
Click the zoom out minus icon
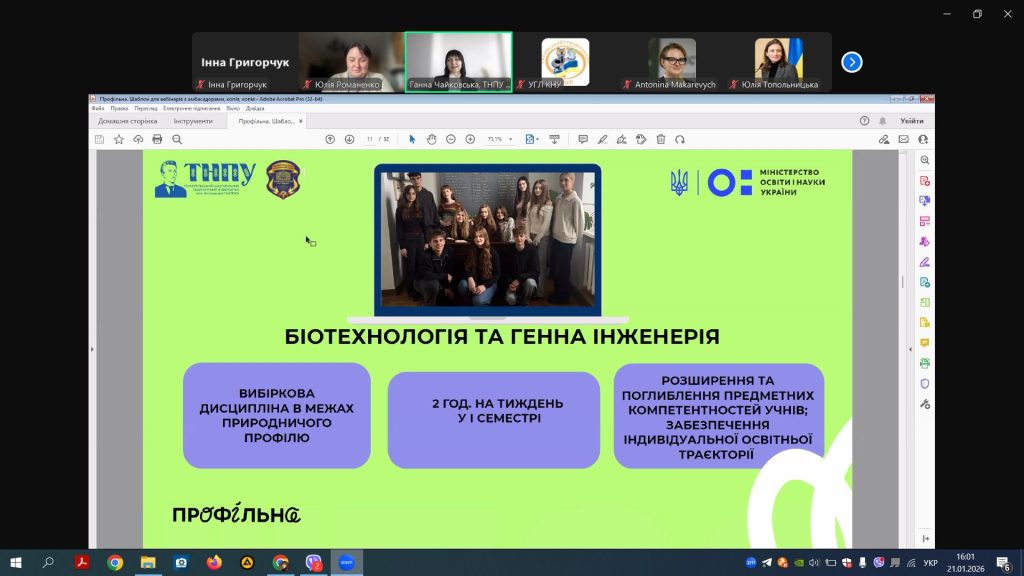click(x=452, y=139)
